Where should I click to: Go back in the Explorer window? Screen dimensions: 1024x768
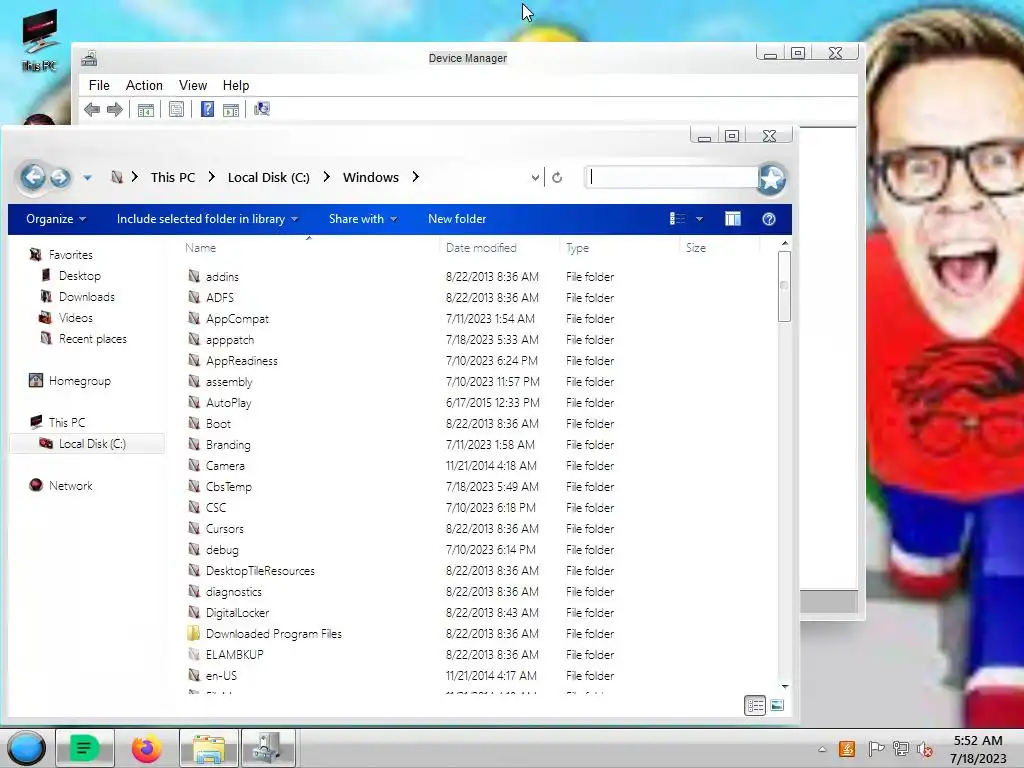(x=33, y=176)
